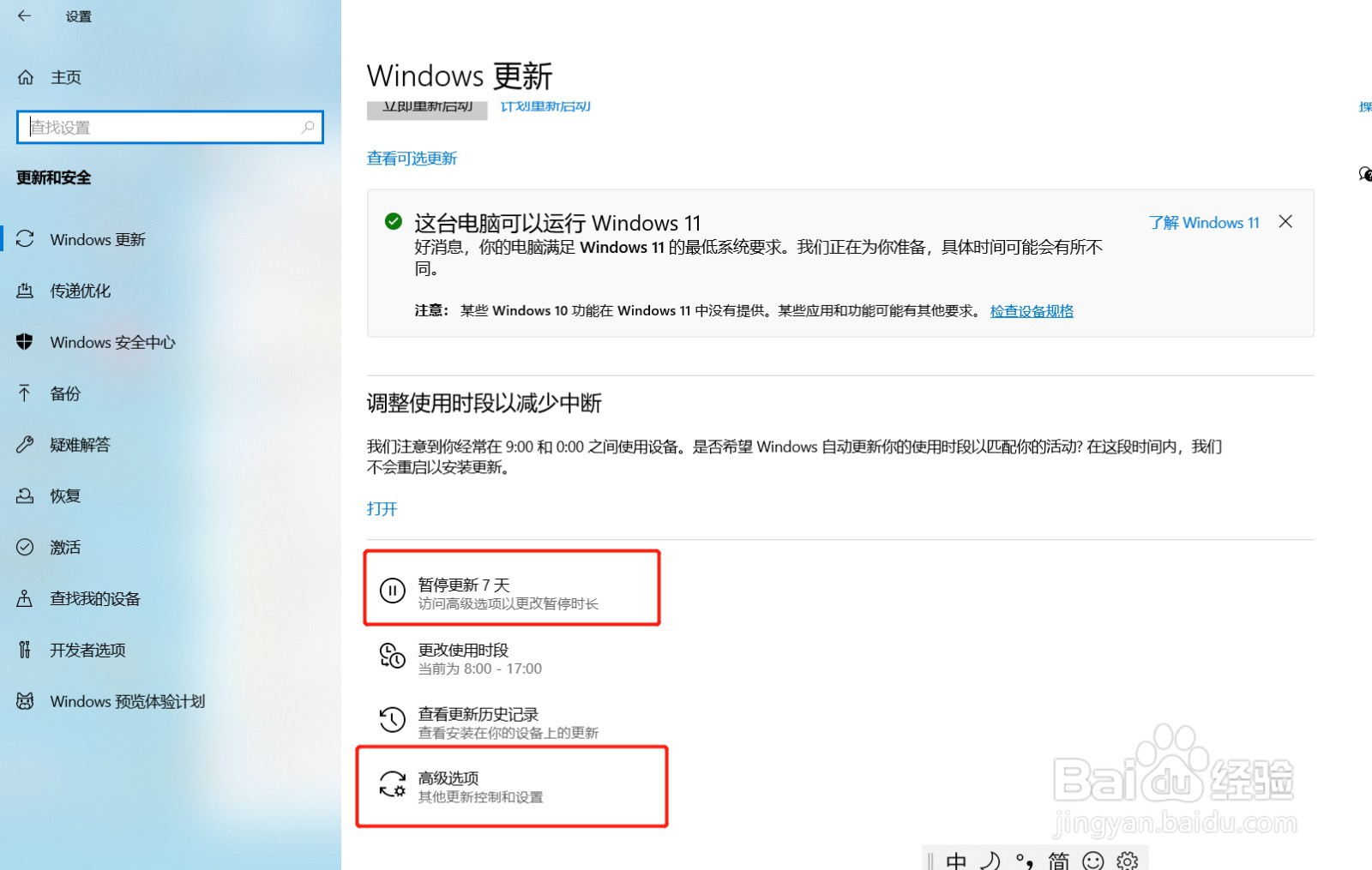This screenshot has width=1372, height=870.
Task: Open Windows 安全中心 shield icon
Action: pyautogui.click(x=25, y=342)
